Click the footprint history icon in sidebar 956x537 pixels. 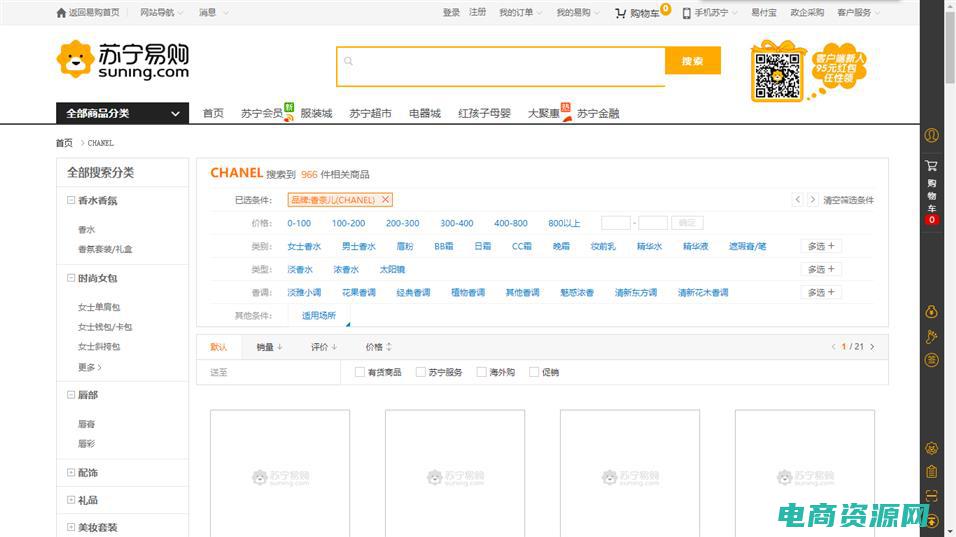(x=931, y=336)
